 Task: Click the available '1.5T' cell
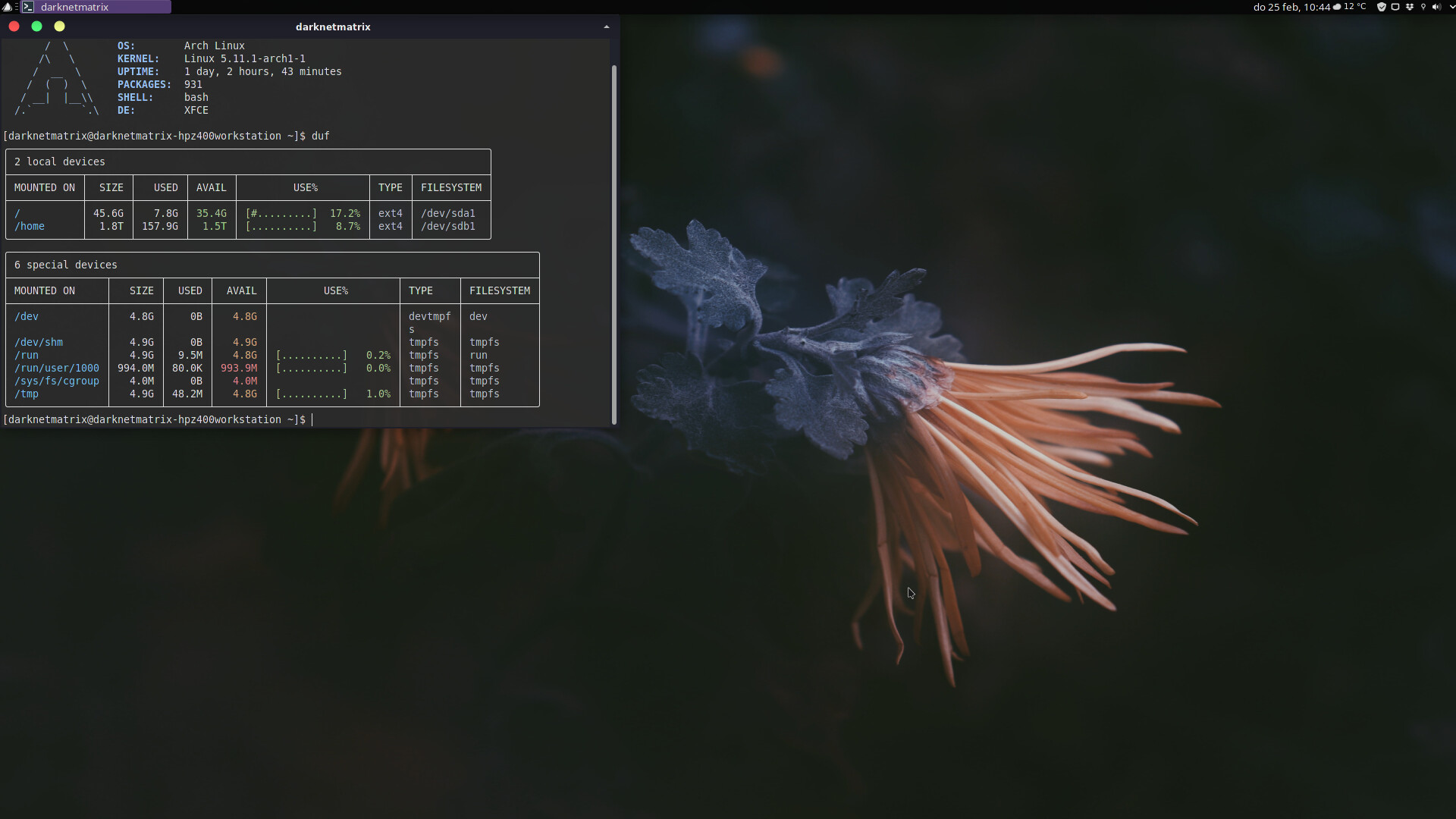214,226
